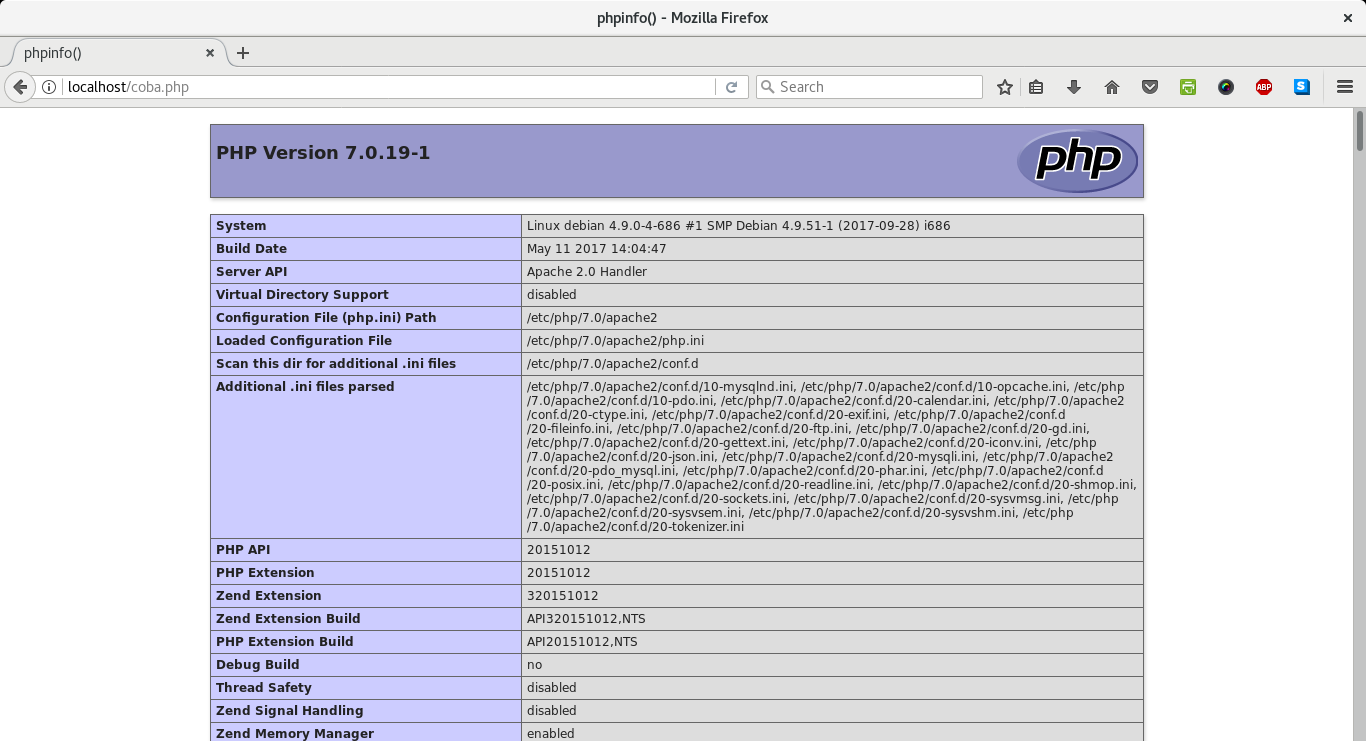Close the Firefox window
1366x741 pixels.
pyautogui.click(x=1347, y=18)
